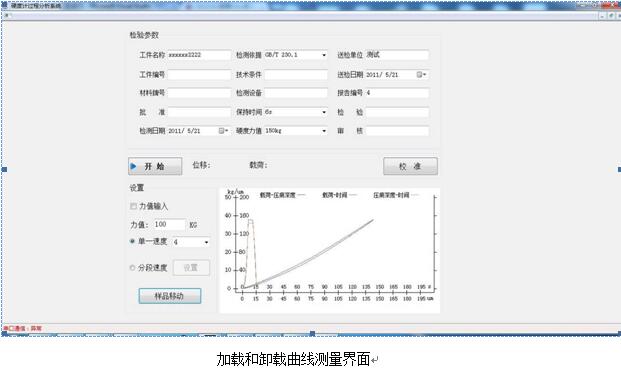The image size is (621, 372).
Task: Click the application icon in title bar
Action: pyautogui.click(x=4, y=6)
